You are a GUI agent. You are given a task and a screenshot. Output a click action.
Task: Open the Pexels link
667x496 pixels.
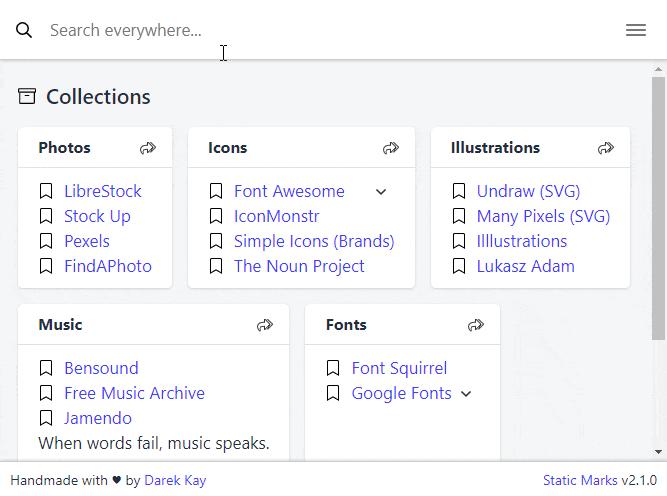point(87,241)
